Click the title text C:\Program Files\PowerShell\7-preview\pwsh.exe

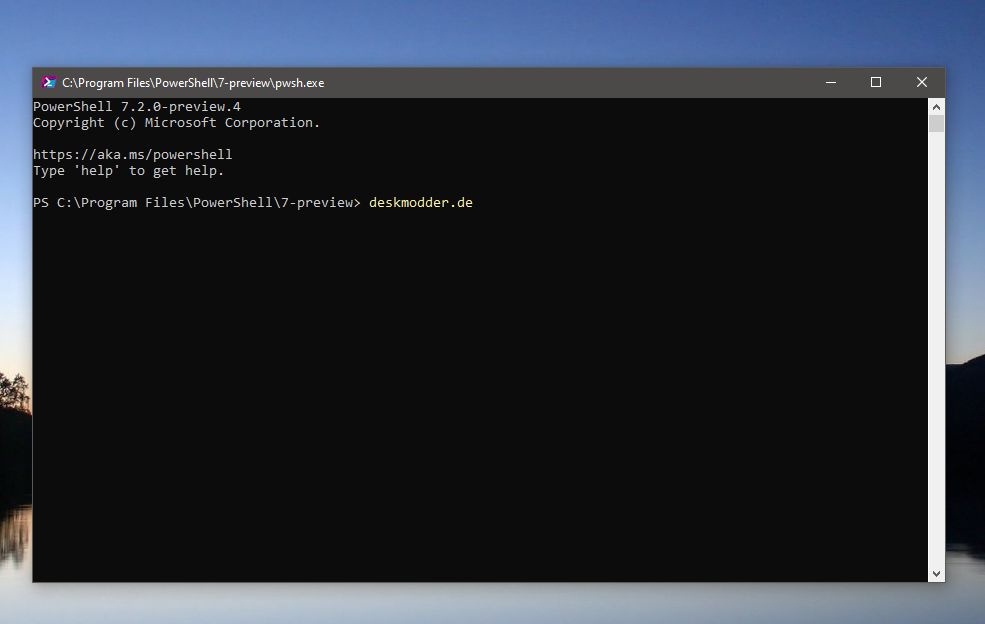tap(193, 83)
